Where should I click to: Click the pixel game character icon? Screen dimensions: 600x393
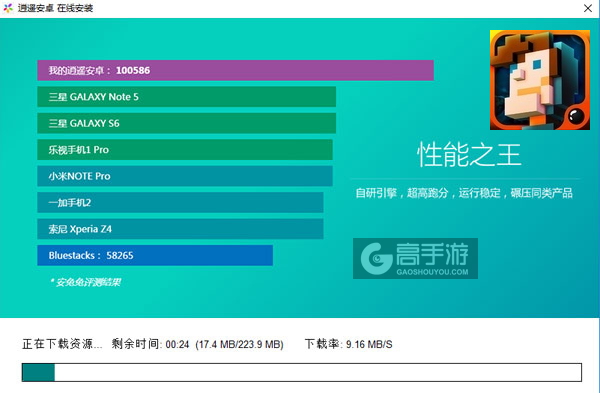click(540, 80)
